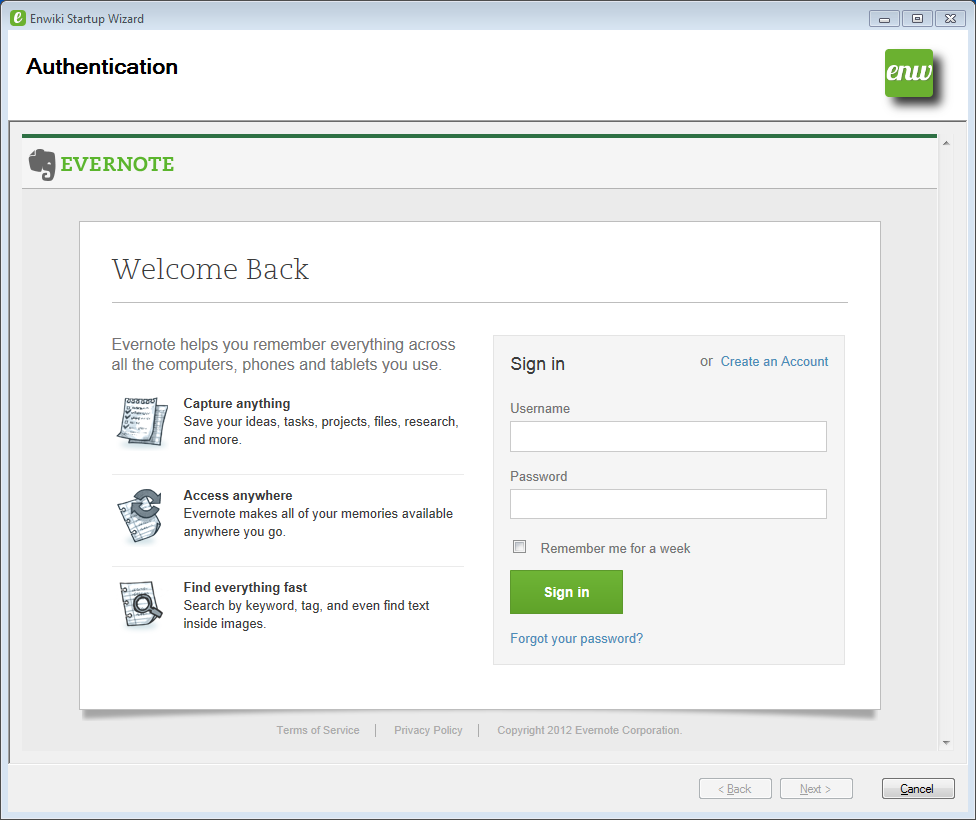
Task: Open the Privacy Policy link
Action: [428, 730]
